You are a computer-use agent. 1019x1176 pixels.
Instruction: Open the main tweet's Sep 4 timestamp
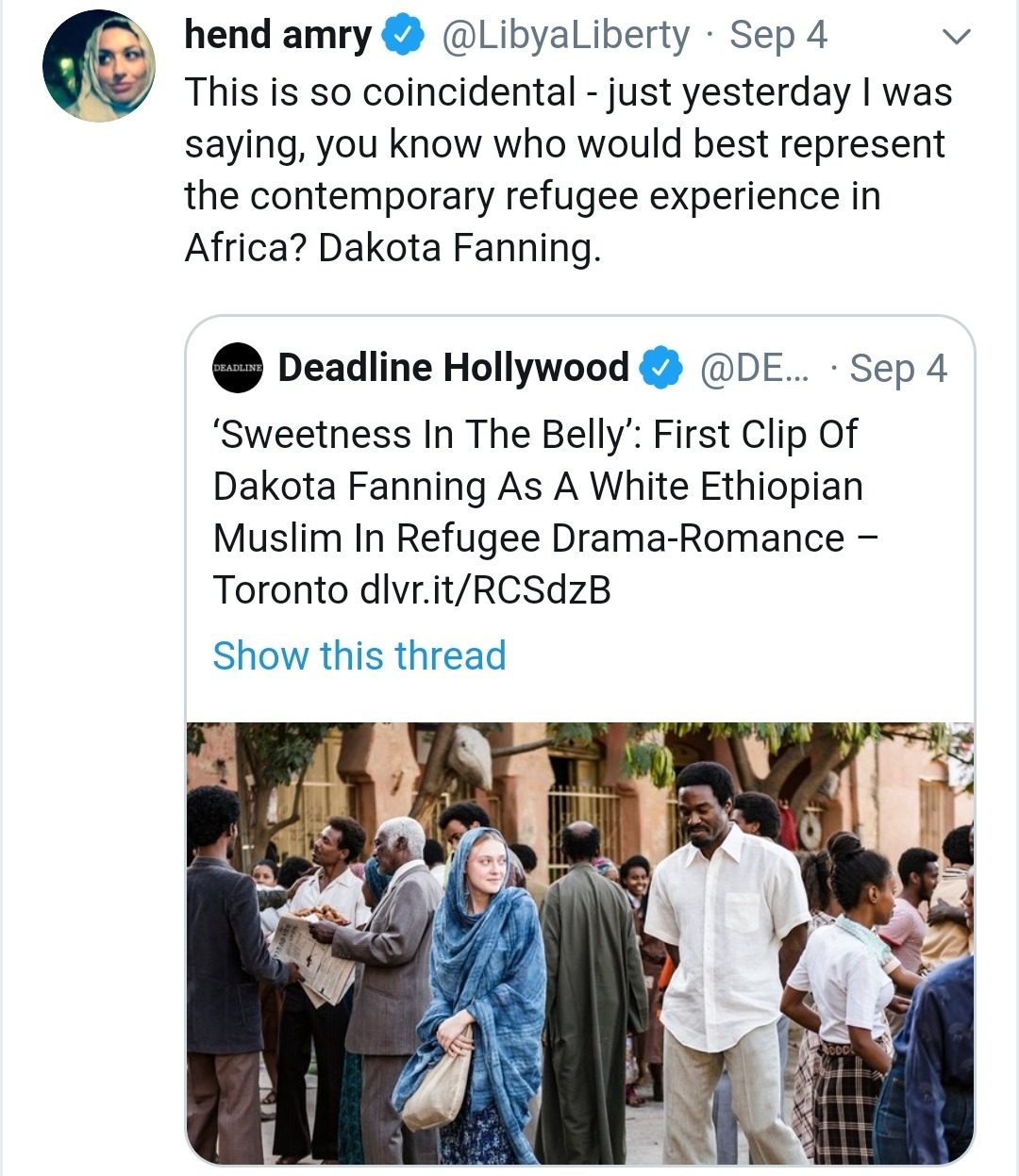click(x=778, y=36)
